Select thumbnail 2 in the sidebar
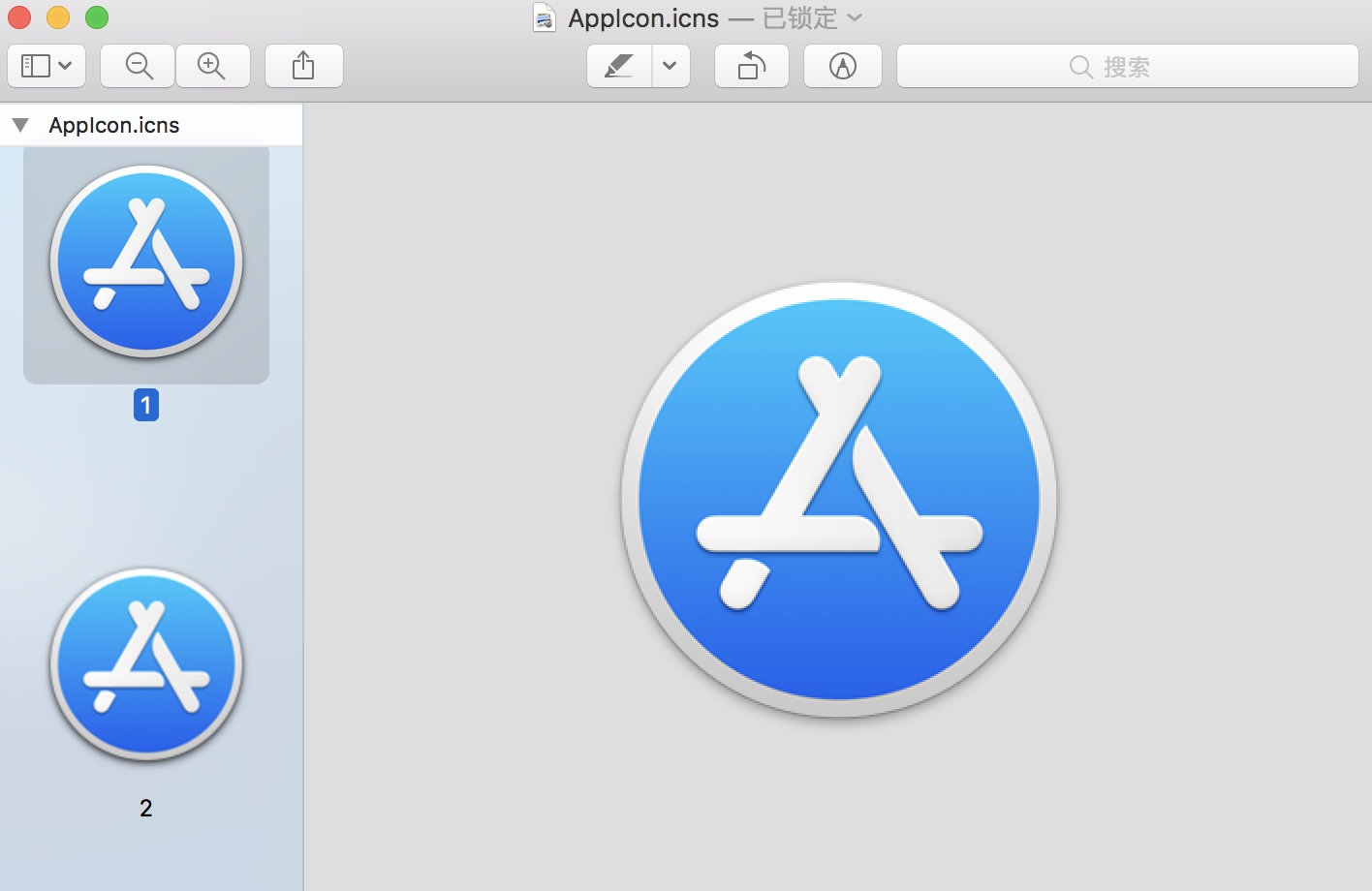Image resolution: width=1372 pixels, height=891 pixels. click(x=146, y=664)
